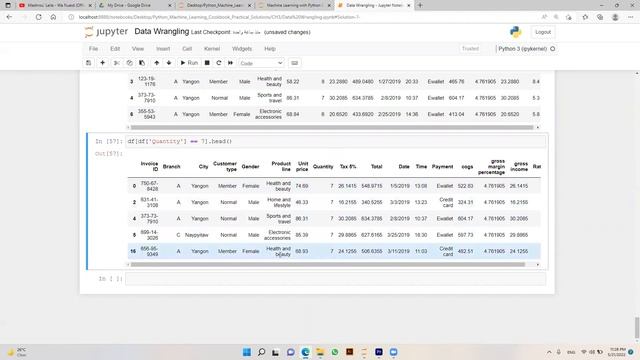The height and width of the screenshot is (360, 640).
Task: Open the Kernel menu
Action: pyautogui.click(x=212, y=49)
